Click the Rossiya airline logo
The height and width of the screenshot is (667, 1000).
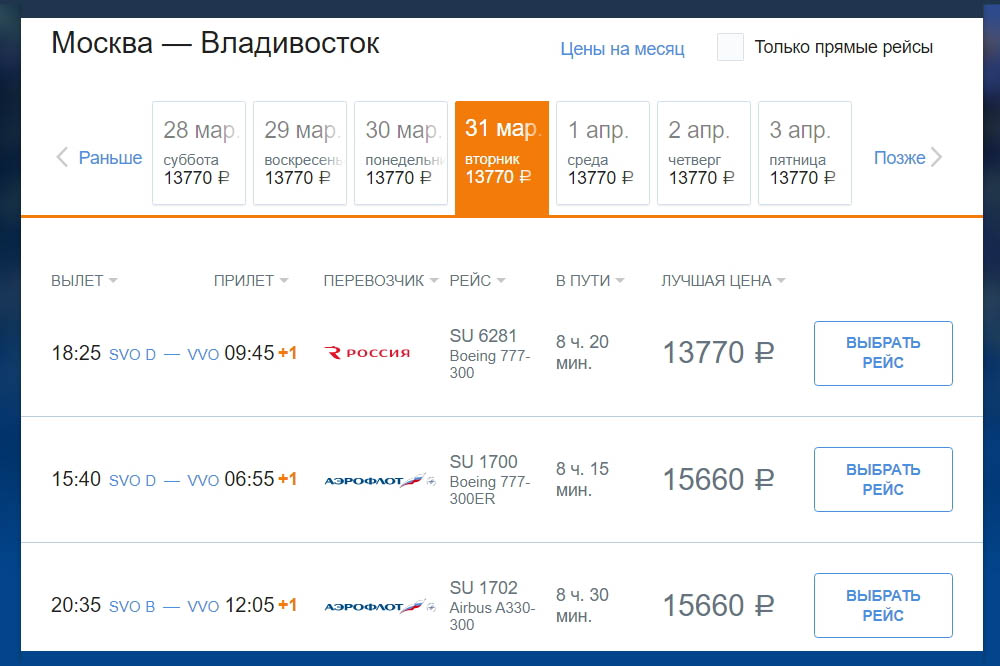367,353
